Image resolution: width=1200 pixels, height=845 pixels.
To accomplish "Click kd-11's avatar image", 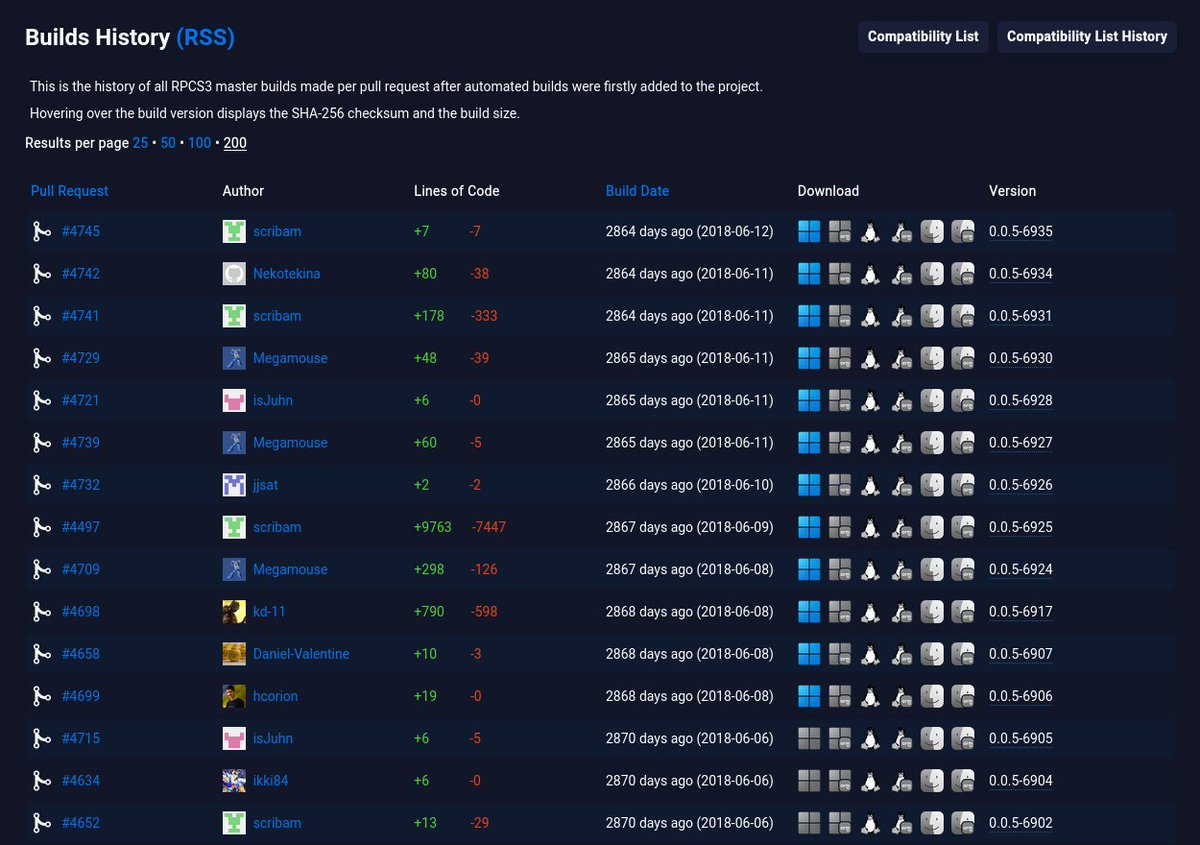I will 234,611.
